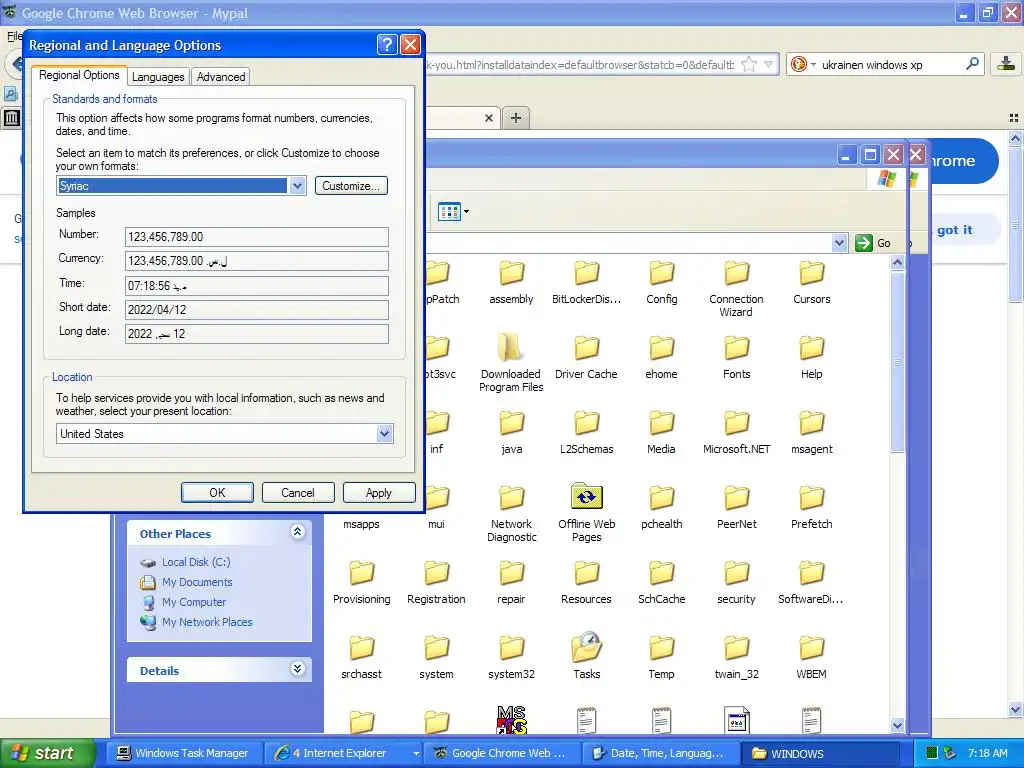
Task: Select the Cursors folder
Action: coord(812,283)
